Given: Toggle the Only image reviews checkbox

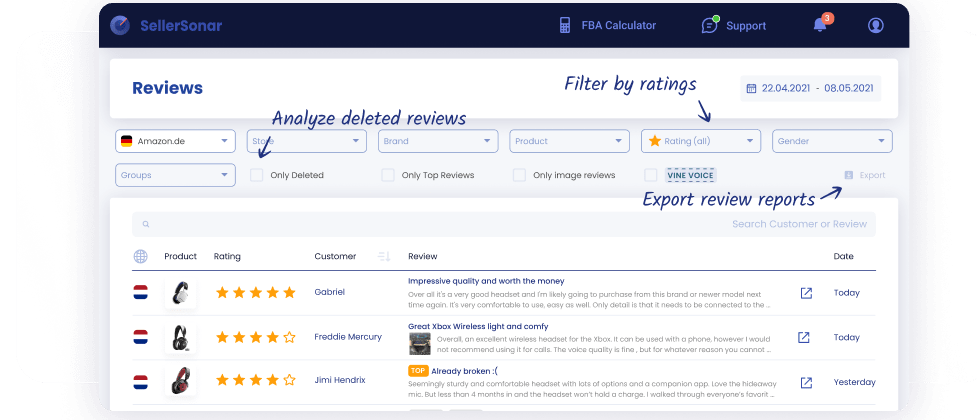Looking at the screenshot, I should [519, 175].
